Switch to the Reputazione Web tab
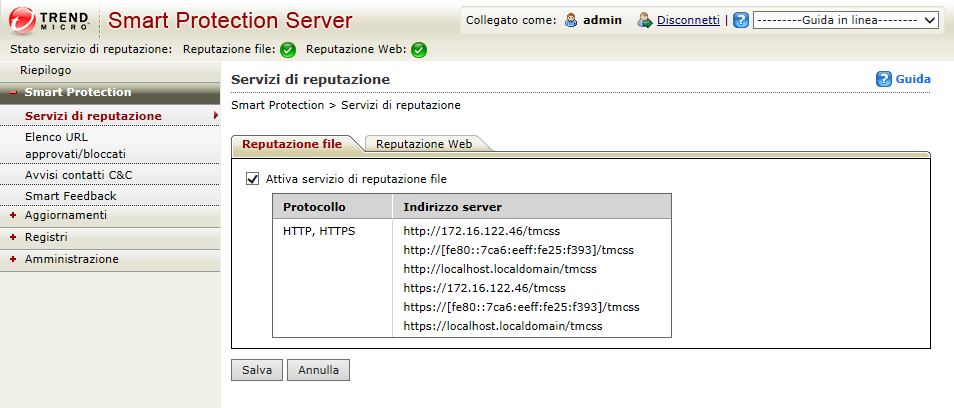 (424, 144)
